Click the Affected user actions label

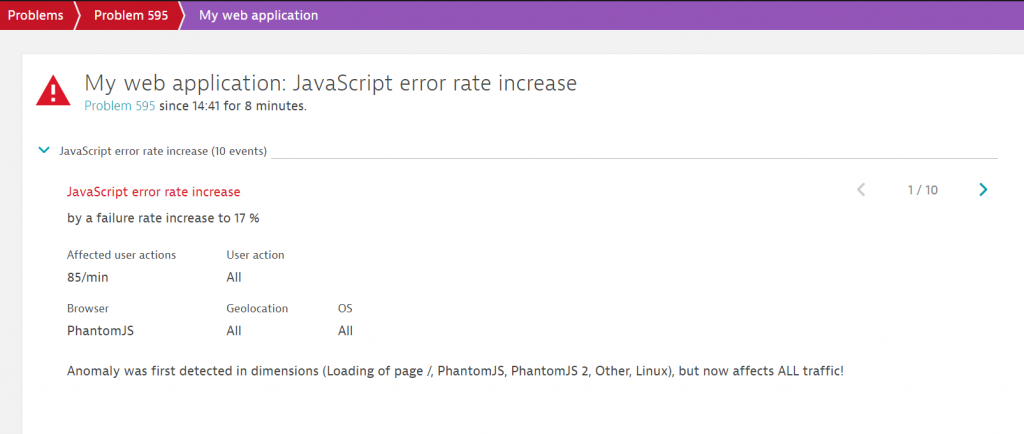click(x=121, y=255)
